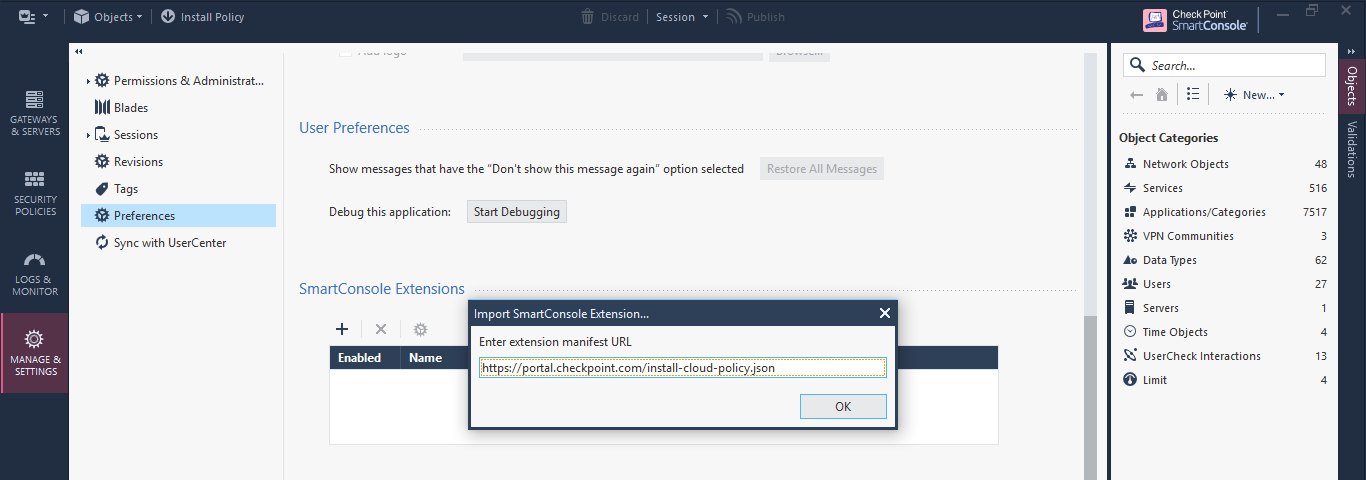
Task: Click the Services category icon
Action: 1130,188
